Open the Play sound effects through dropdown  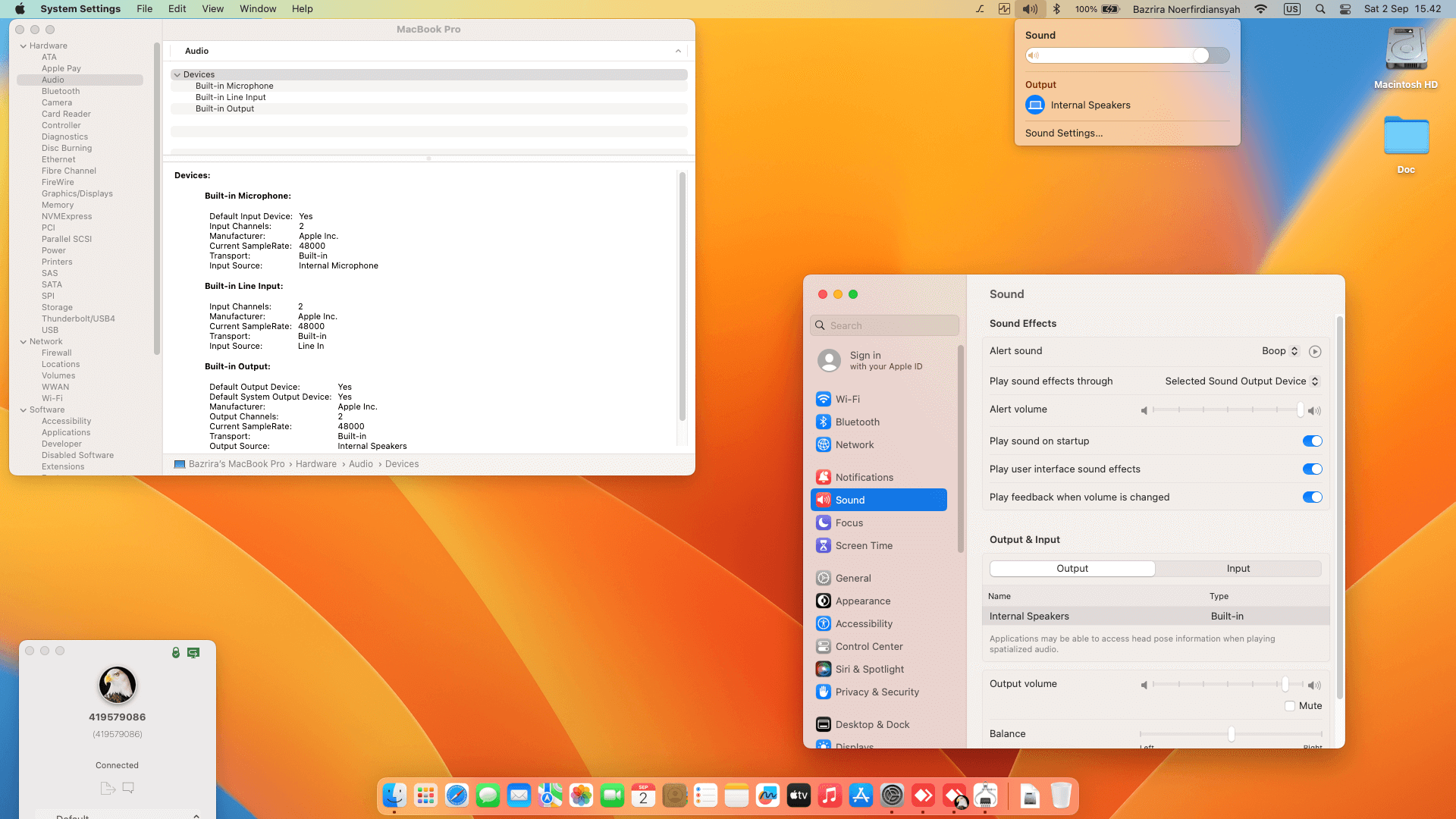[x=1242, y=381]
